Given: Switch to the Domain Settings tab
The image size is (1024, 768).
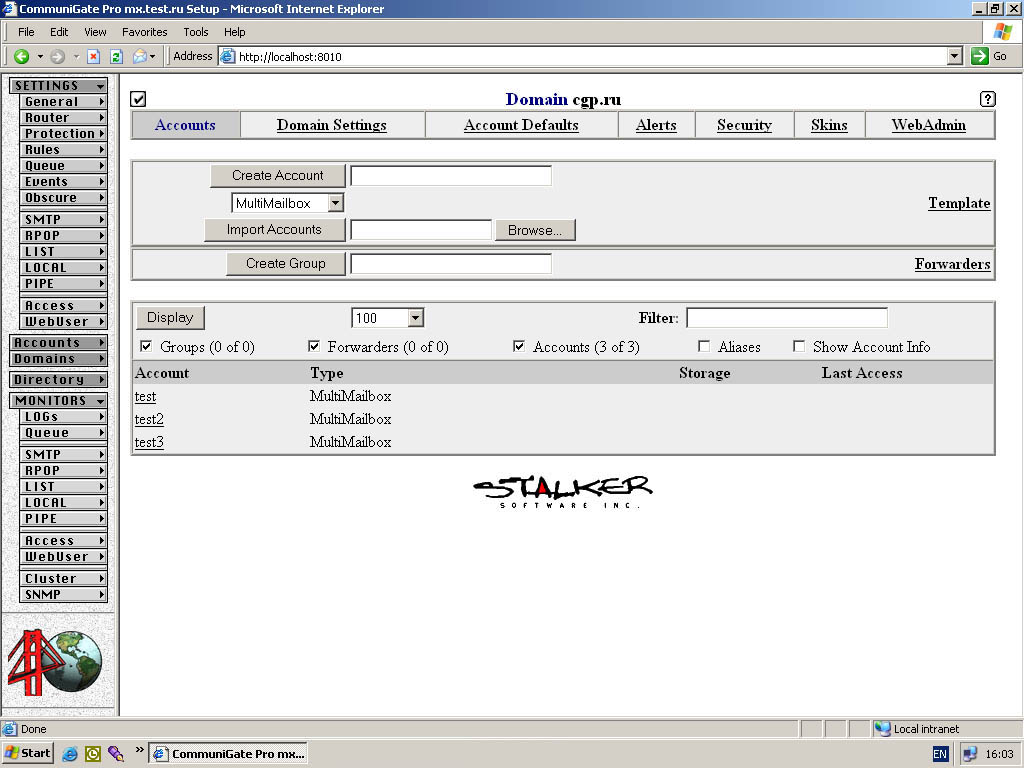Looking at the screenshot, I should coord(332,125).
